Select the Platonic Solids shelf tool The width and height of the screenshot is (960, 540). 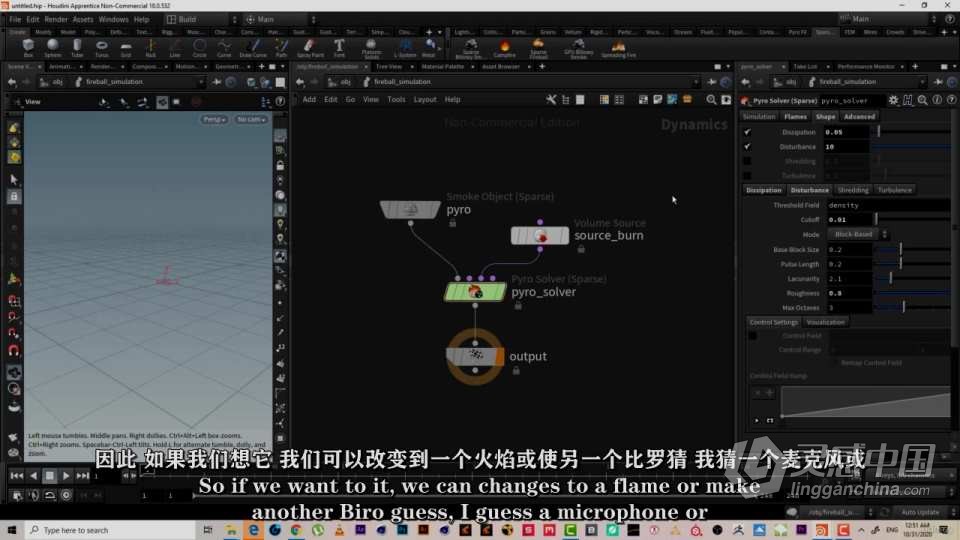point(371,48)
